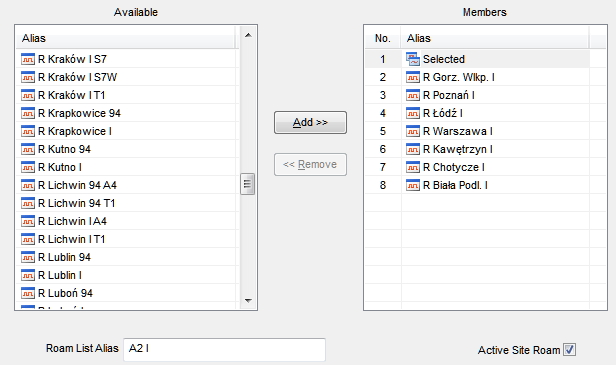Click the R Warszawa I member icon
616x365 pixels.
(412, 131)
